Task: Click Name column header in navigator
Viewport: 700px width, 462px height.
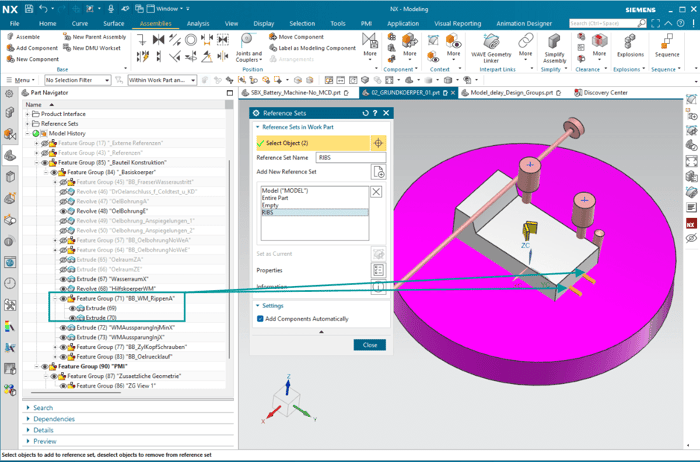Action: (33, 104)
